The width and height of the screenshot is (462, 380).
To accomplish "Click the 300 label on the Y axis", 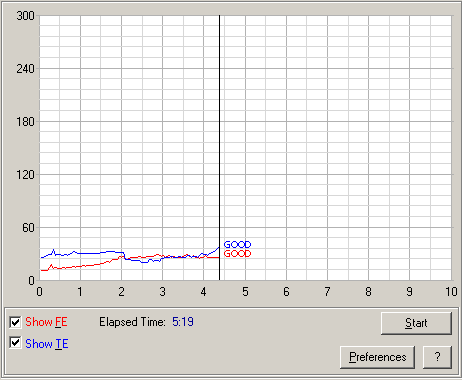I will click(25, 16).
